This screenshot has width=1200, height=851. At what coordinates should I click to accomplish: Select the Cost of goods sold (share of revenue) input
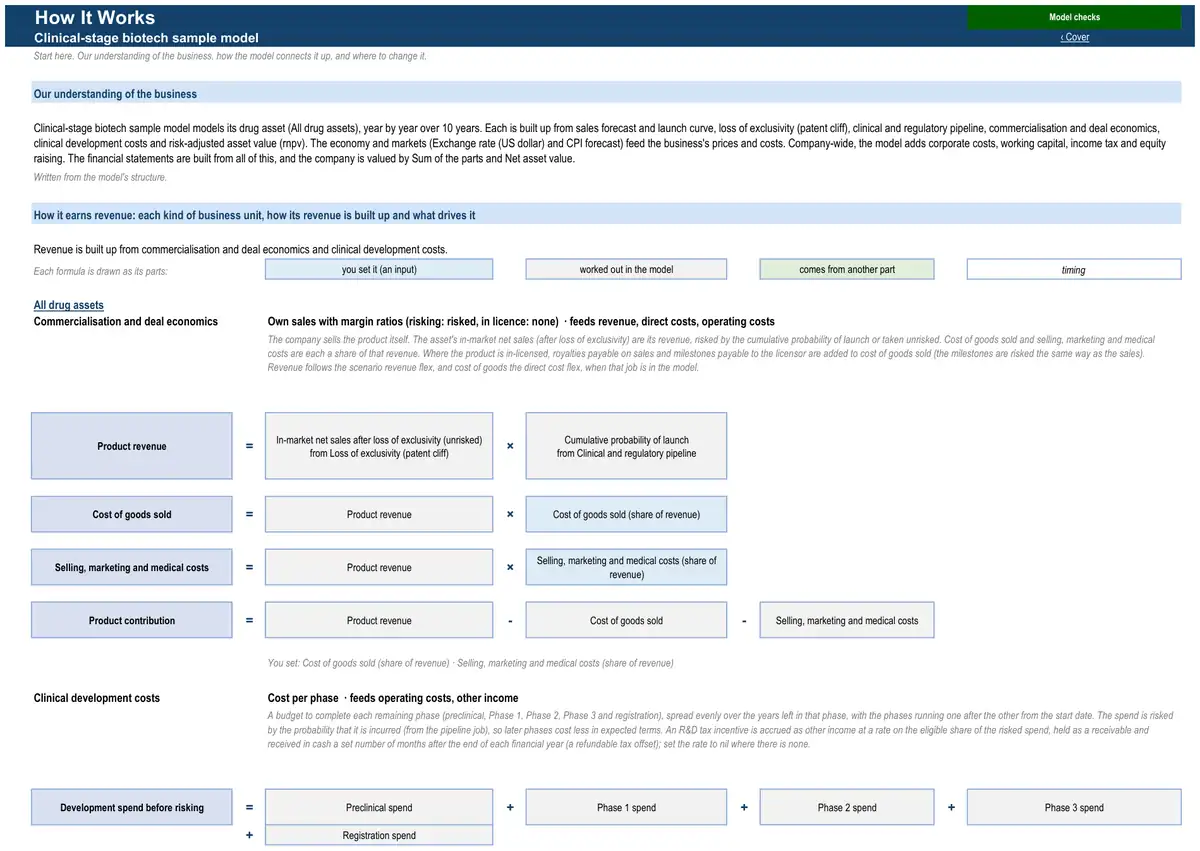(x=626, y=514)
